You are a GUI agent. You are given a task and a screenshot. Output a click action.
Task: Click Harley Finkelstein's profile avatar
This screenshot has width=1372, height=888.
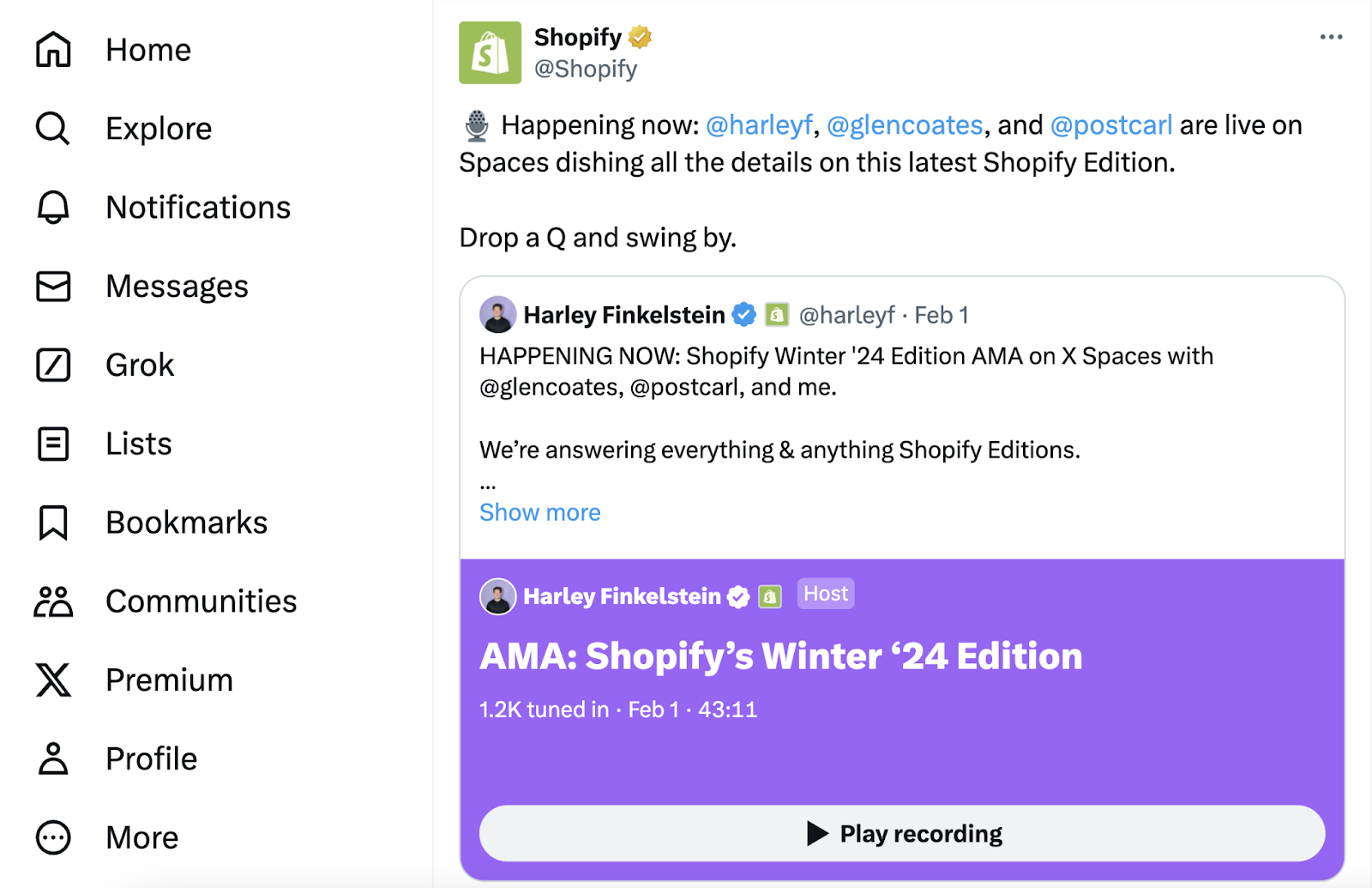coord(498,314)
